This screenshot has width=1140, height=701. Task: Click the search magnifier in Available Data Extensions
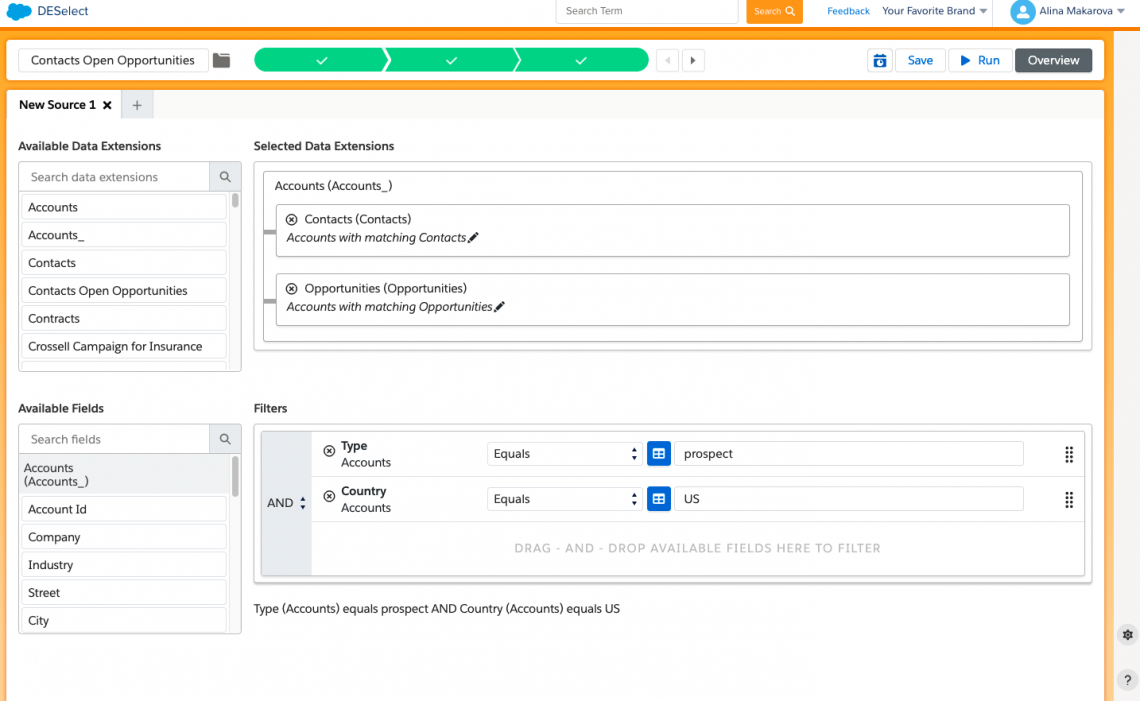click(225, 176)
